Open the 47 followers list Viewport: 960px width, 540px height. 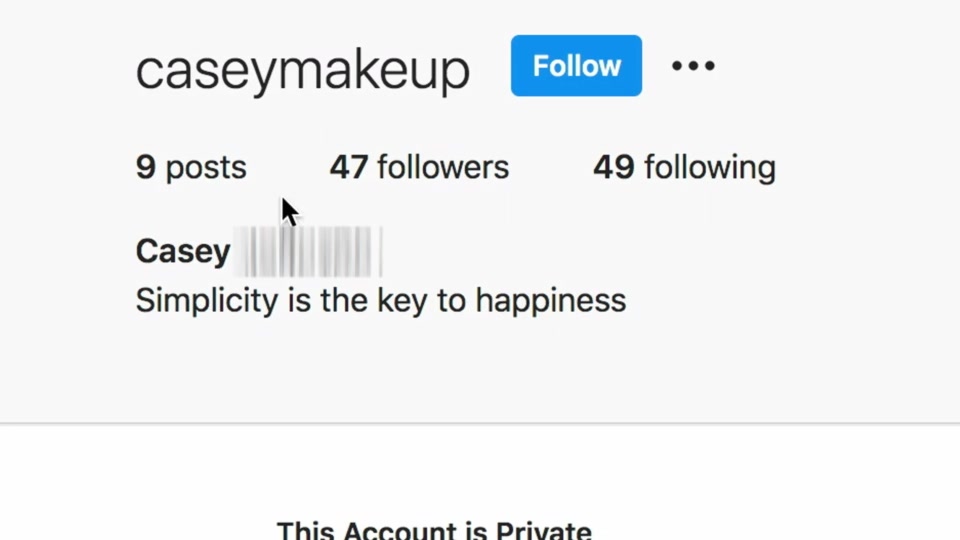point(419,167)
